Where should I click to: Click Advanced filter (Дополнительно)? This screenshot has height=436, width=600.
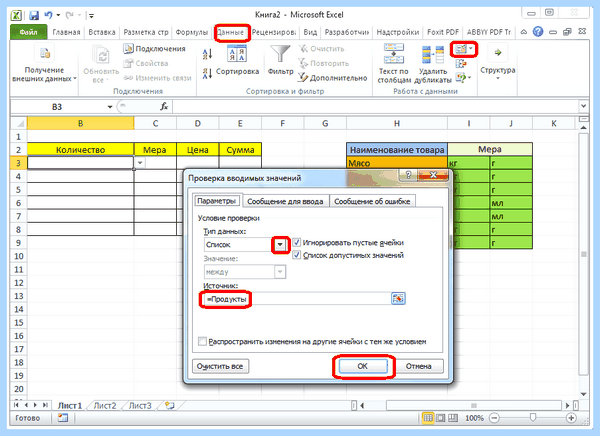pos(333,78)
